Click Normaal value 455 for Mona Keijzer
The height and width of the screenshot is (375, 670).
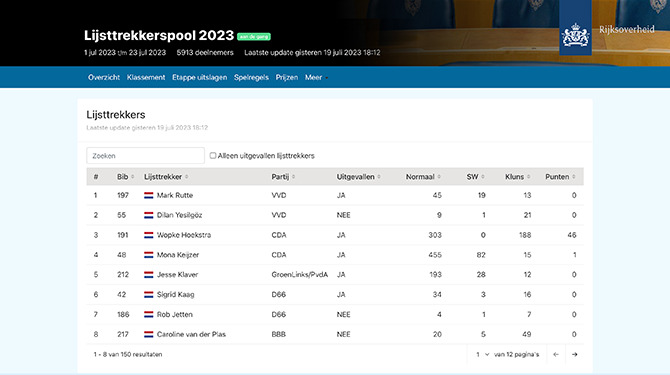(435, 255)
